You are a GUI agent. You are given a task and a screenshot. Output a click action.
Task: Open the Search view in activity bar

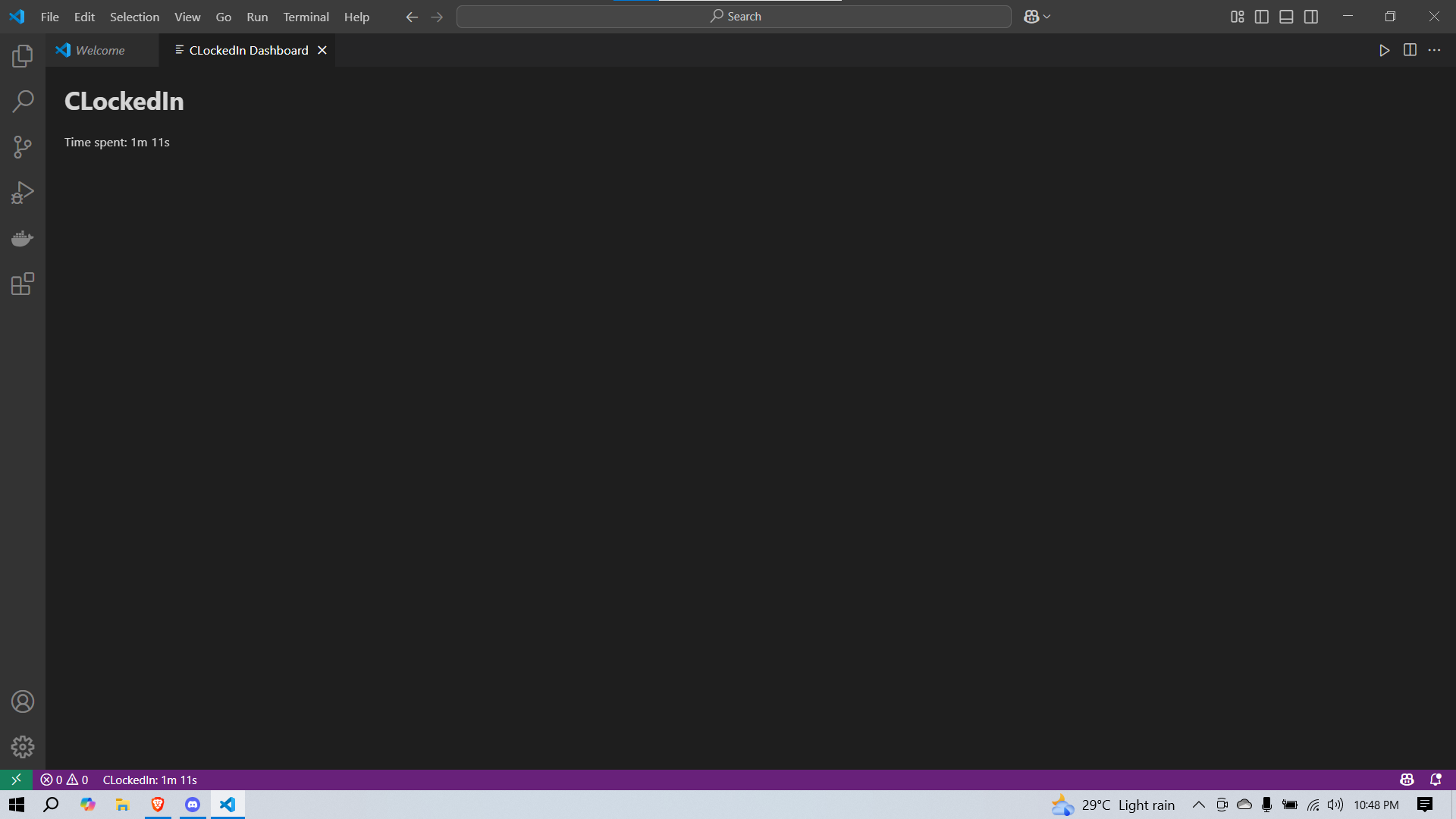point(23,101)
